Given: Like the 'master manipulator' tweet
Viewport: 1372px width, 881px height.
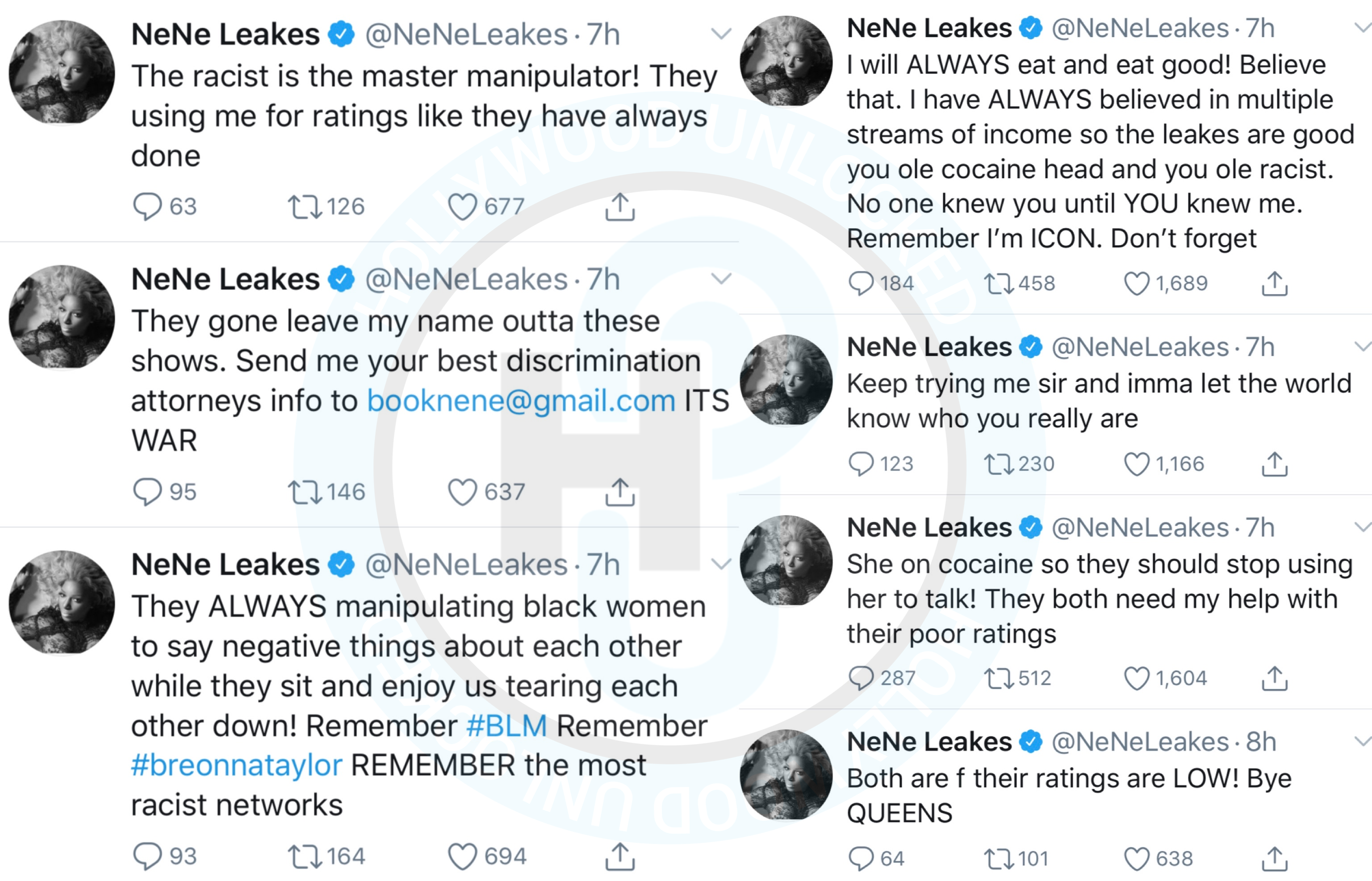Looking at the screenshot, I should [462, 207].
